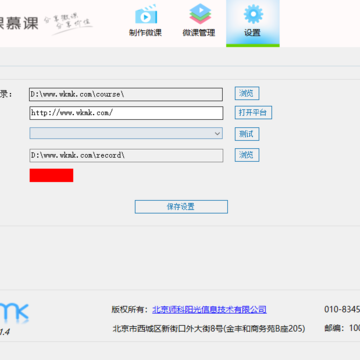Click the D:\www.wkmk.com\record\ path field
Viewport: 360px width, 360px height.
[126, 155]
